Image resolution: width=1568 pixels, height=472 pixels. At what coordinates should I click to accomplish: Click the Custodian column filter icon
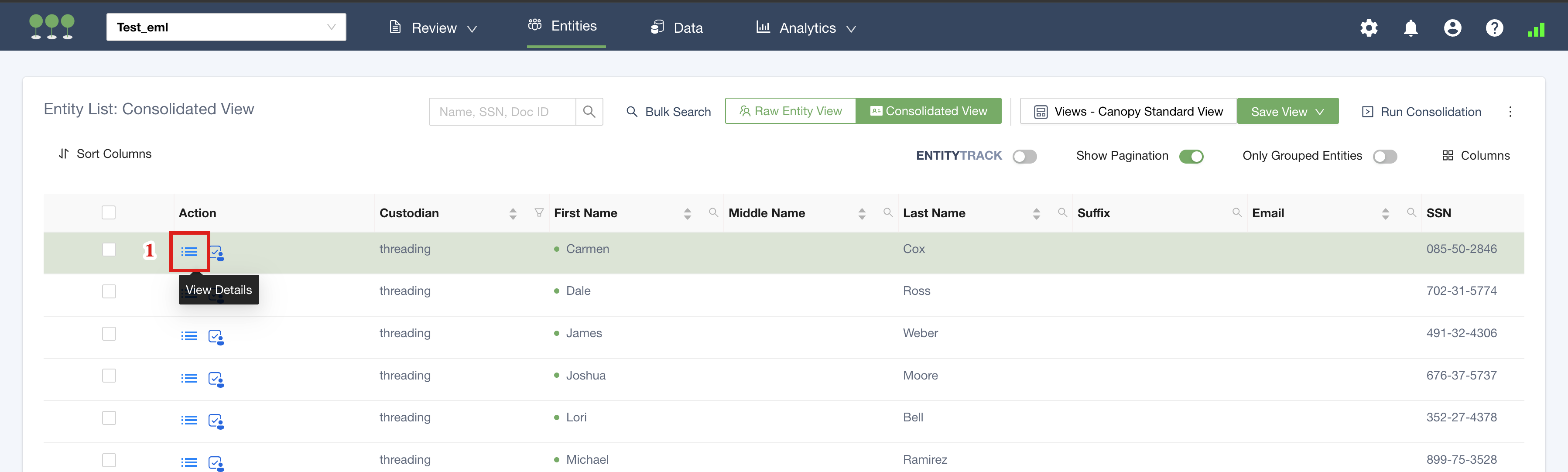(x=539, y=212)
